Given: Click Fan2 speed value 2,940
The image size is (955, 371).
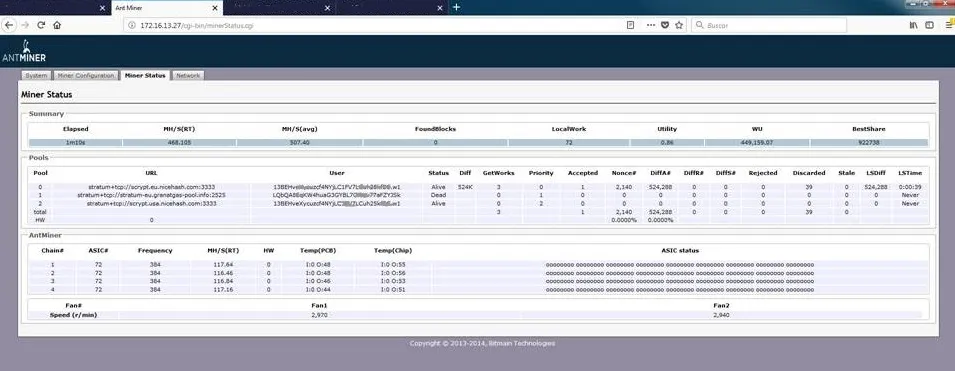Looking at the screenshot, I should click(x=721, y=315).
